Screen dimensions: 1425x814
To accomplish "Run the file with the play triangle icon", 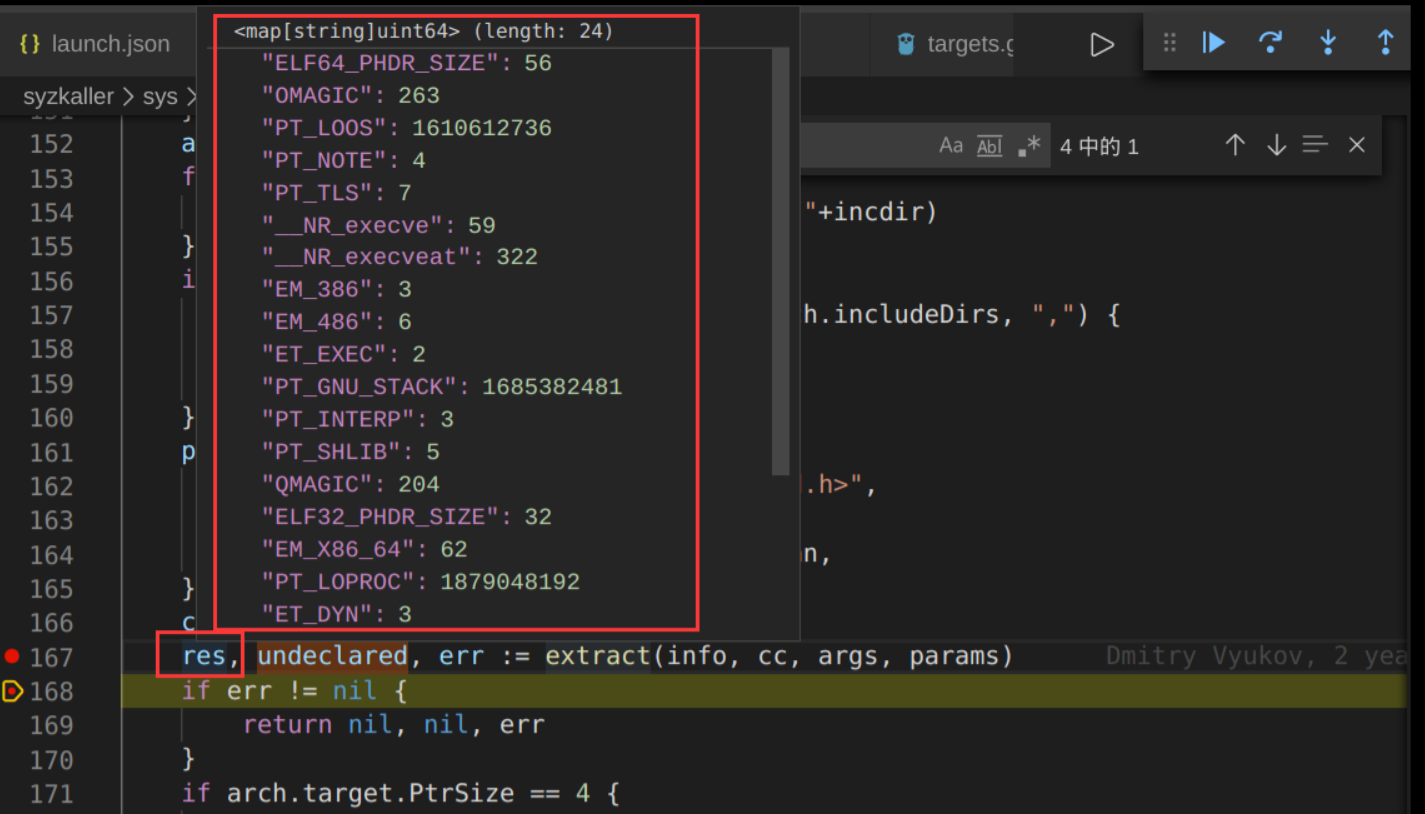I will pyautogui.click(x=1101, y=44).
